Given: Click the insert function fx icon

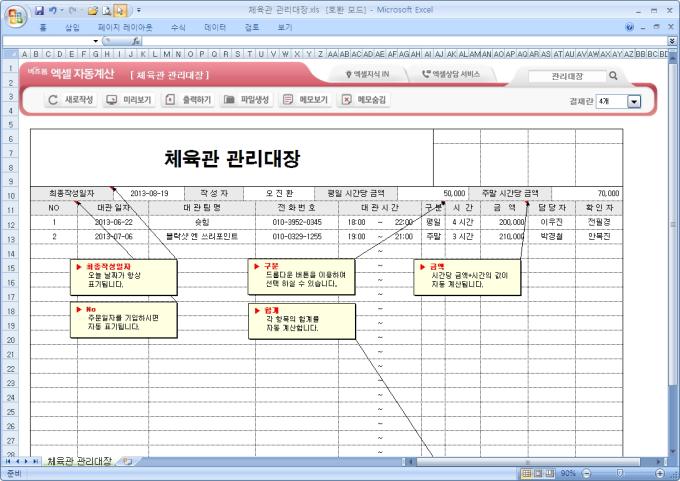Looking at the screenshot, I should click(x=136, y=41).
